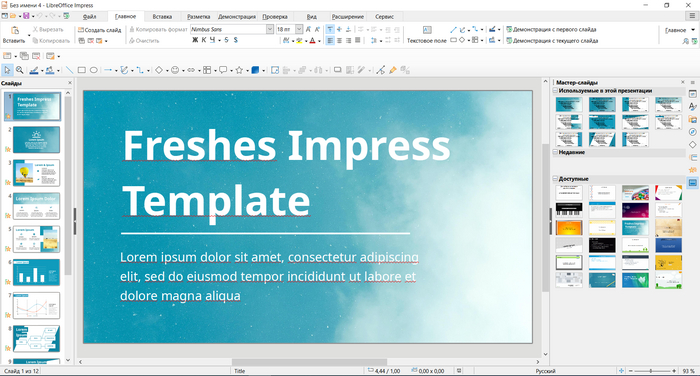Toggle left text alignment
Screen dimensions: 700x376
pos(330,41)
